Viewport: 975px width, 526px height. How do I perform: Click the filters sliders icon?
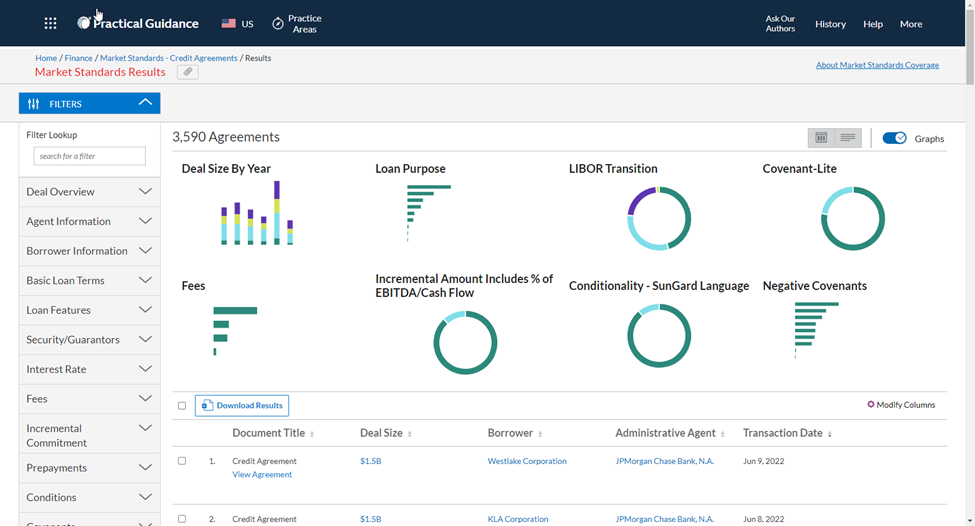34,104
